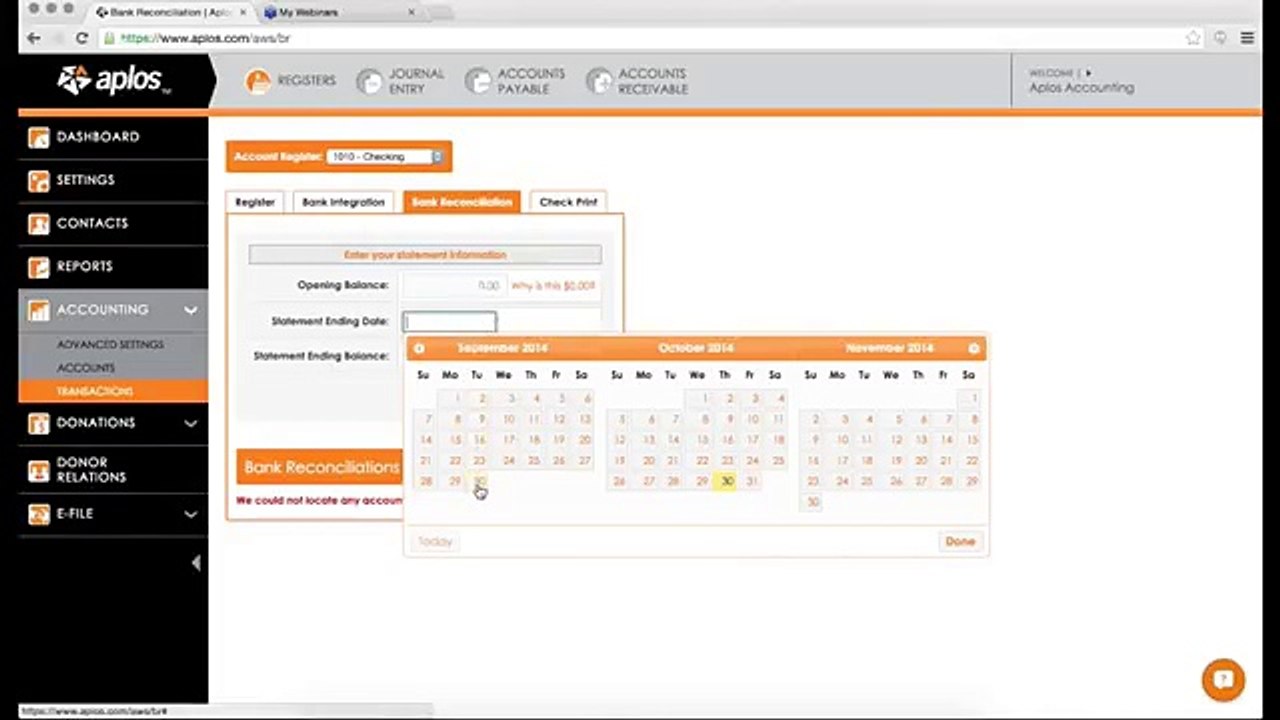Go to next month in calendar
This screenshot has height=720, width=1280.
(973, 348)
